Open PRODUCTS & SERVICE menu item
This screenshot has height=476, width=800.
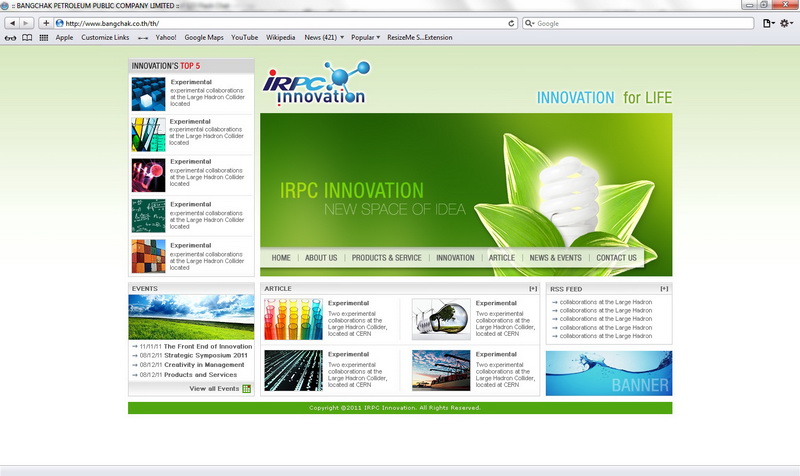coord(386,258)
